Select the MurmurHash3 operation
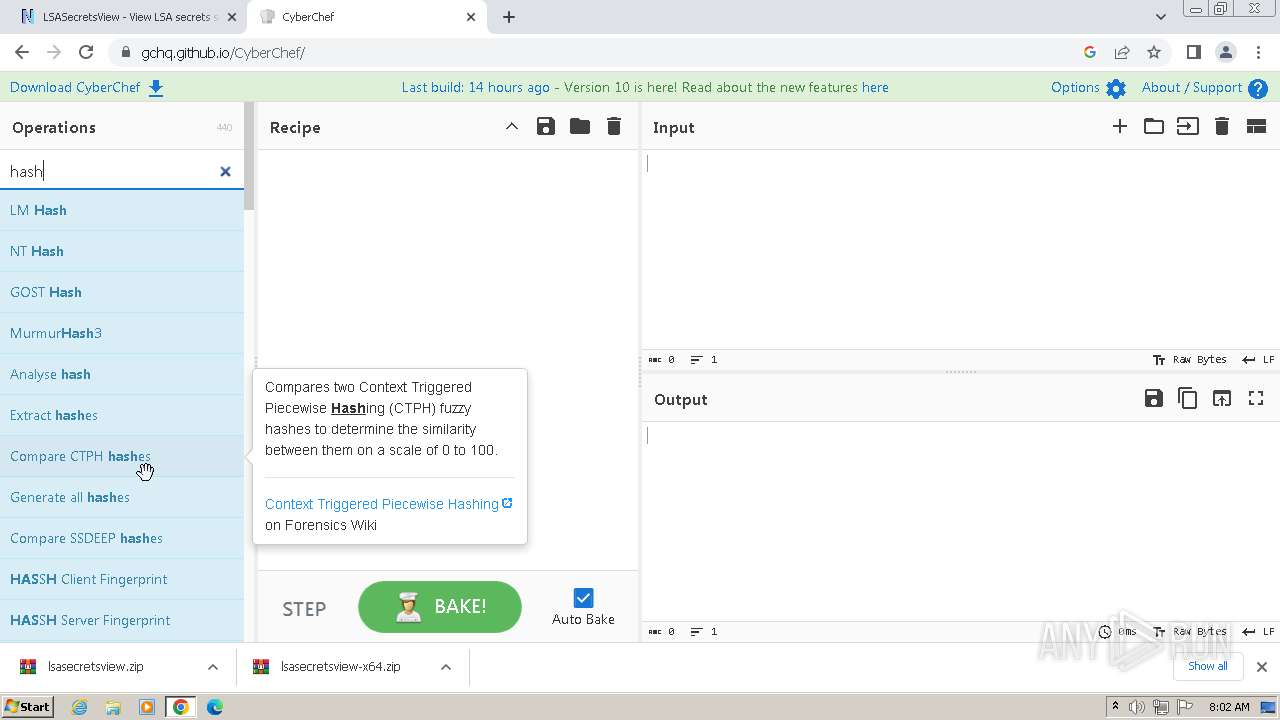The width and height of the screenshot is (1280, 720). pyautogui.click(x=122, y=333)
